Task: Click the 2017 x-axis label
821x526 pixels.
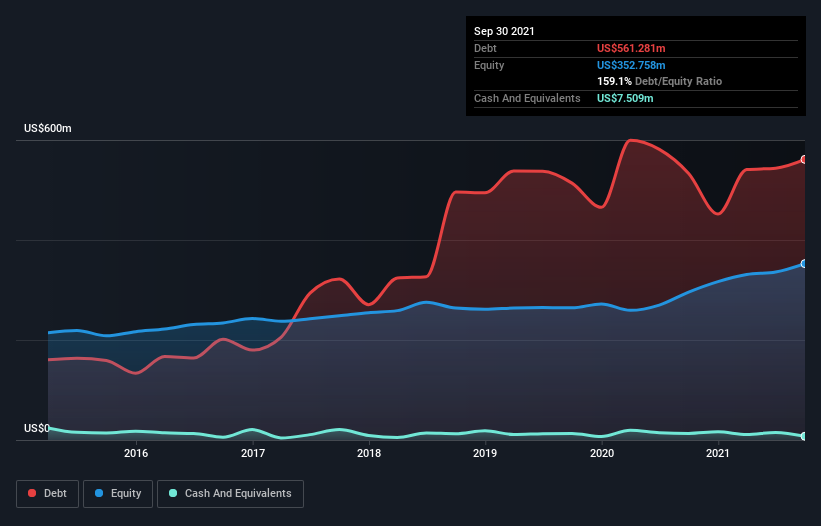Action: [253, 454]
